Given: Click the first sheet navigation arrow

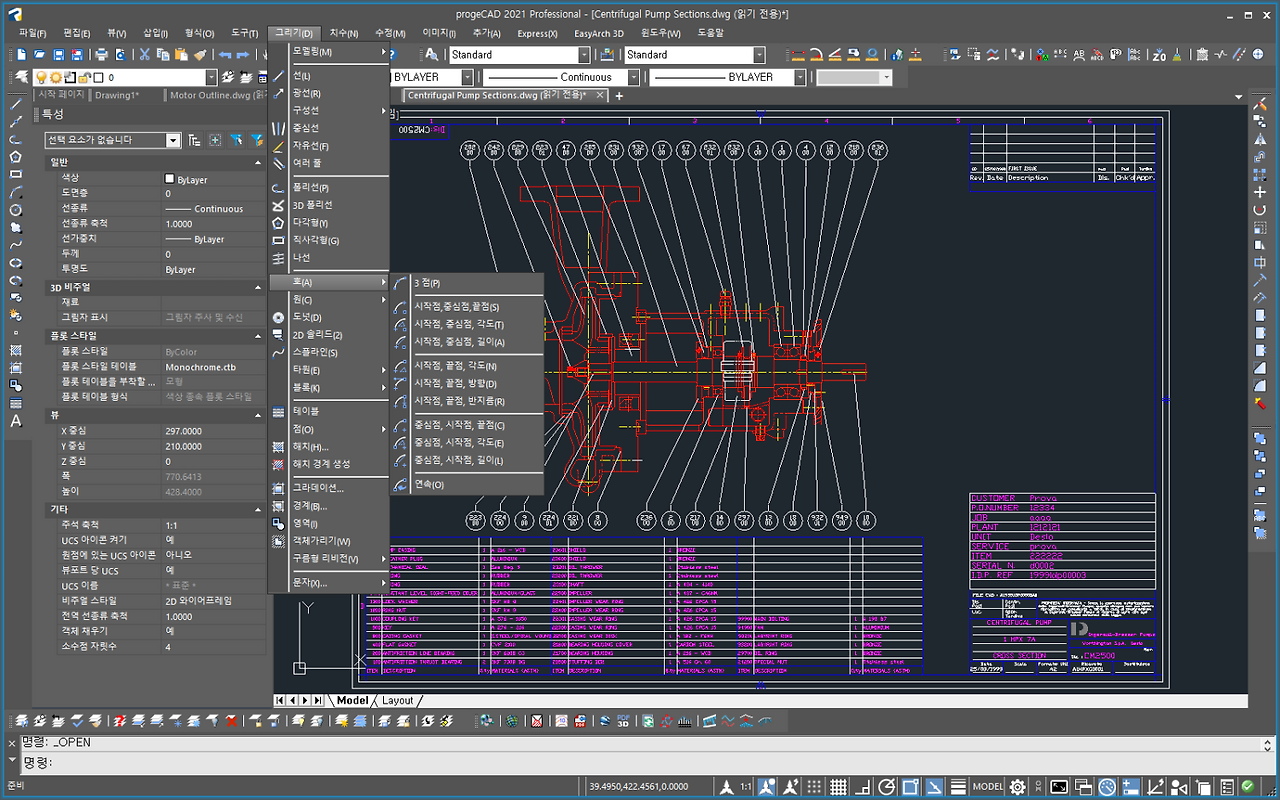Looking at the screenshot, I should coord(280,700).
